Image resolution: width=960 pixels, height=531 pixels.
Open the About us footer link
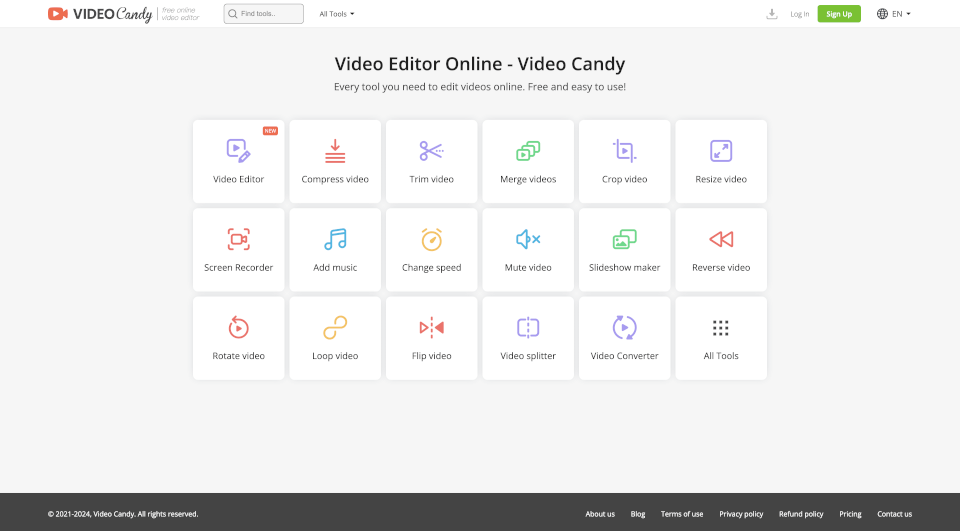[599, 514]
